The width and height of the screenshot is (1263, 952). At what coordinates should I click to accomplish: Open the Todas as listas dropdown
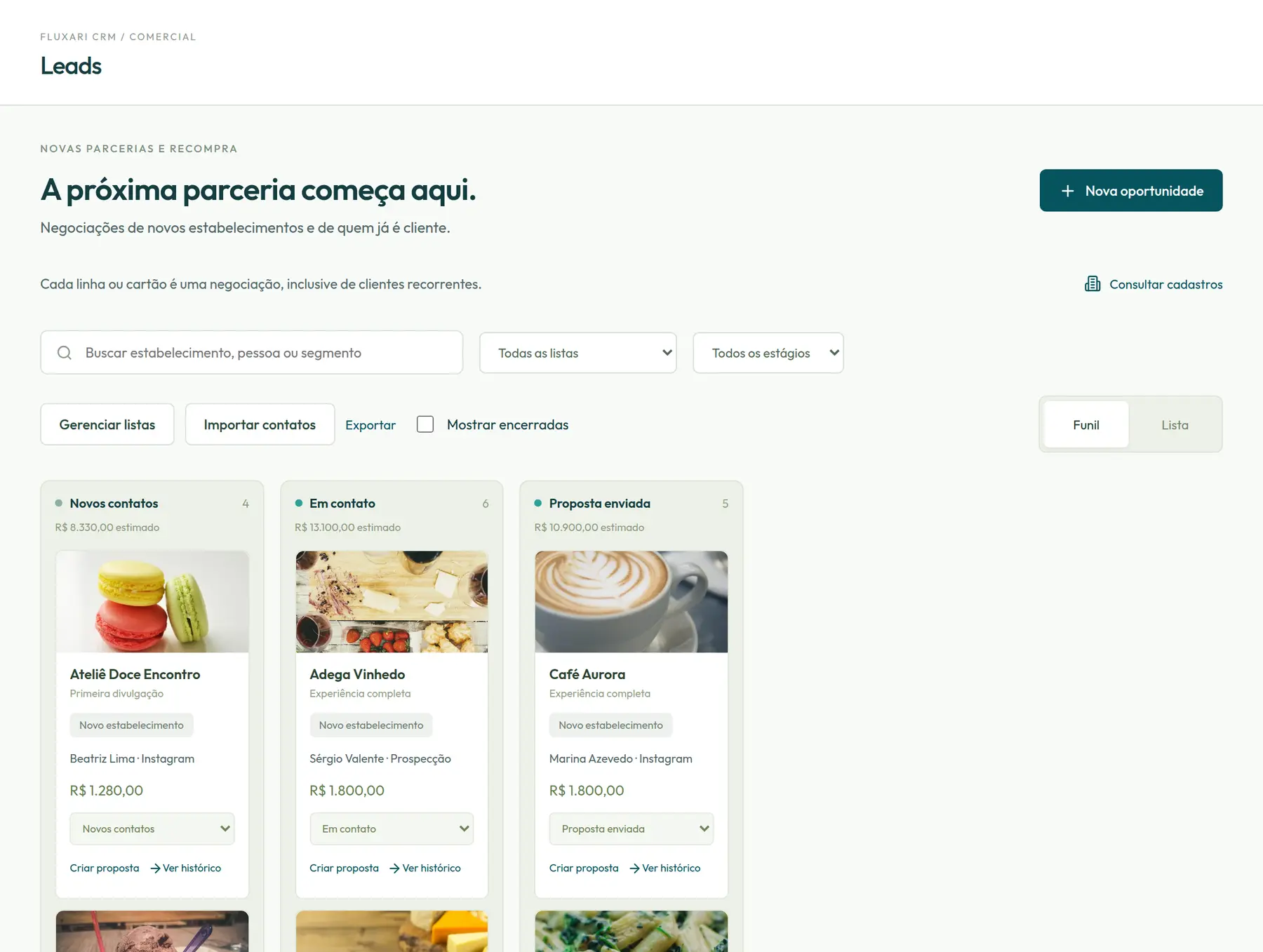[578, 353]
